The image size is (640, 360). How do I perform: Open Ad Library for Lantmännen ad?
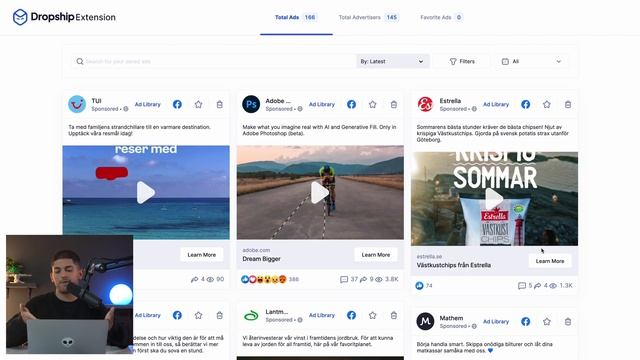[322, 315]
